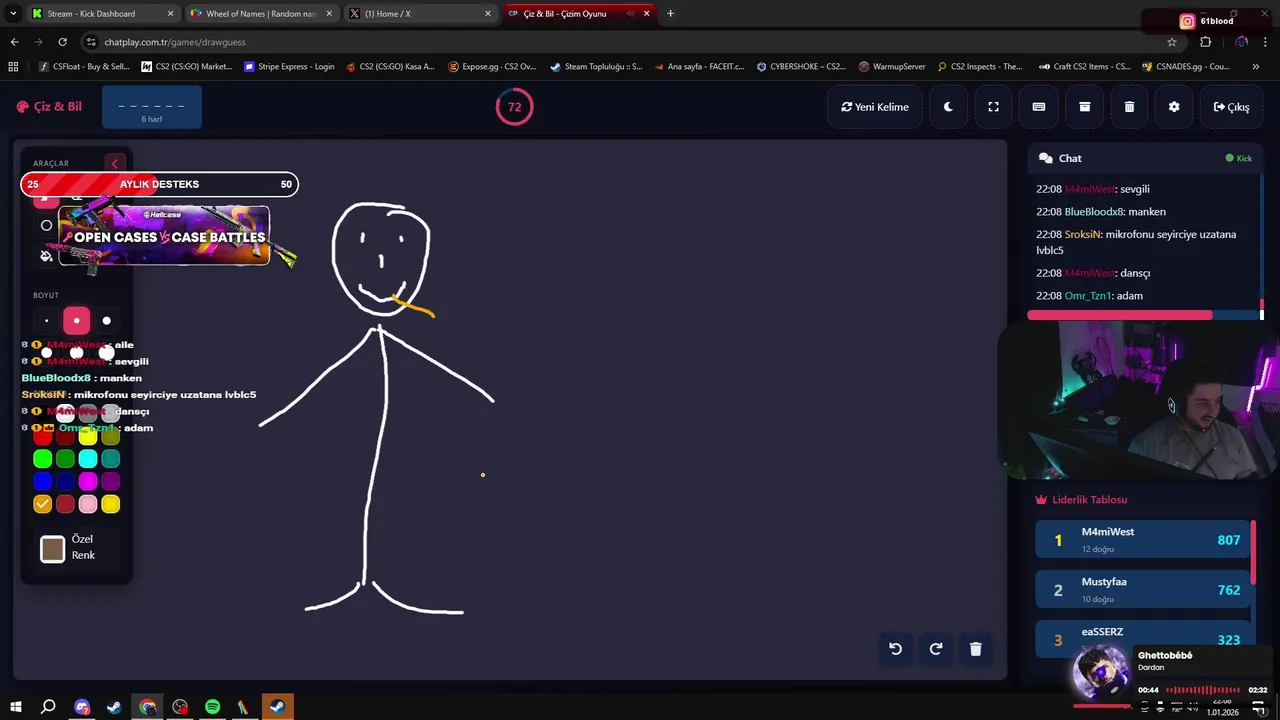Open the keyboard icon in the top toolbar

click(1039, 107)
